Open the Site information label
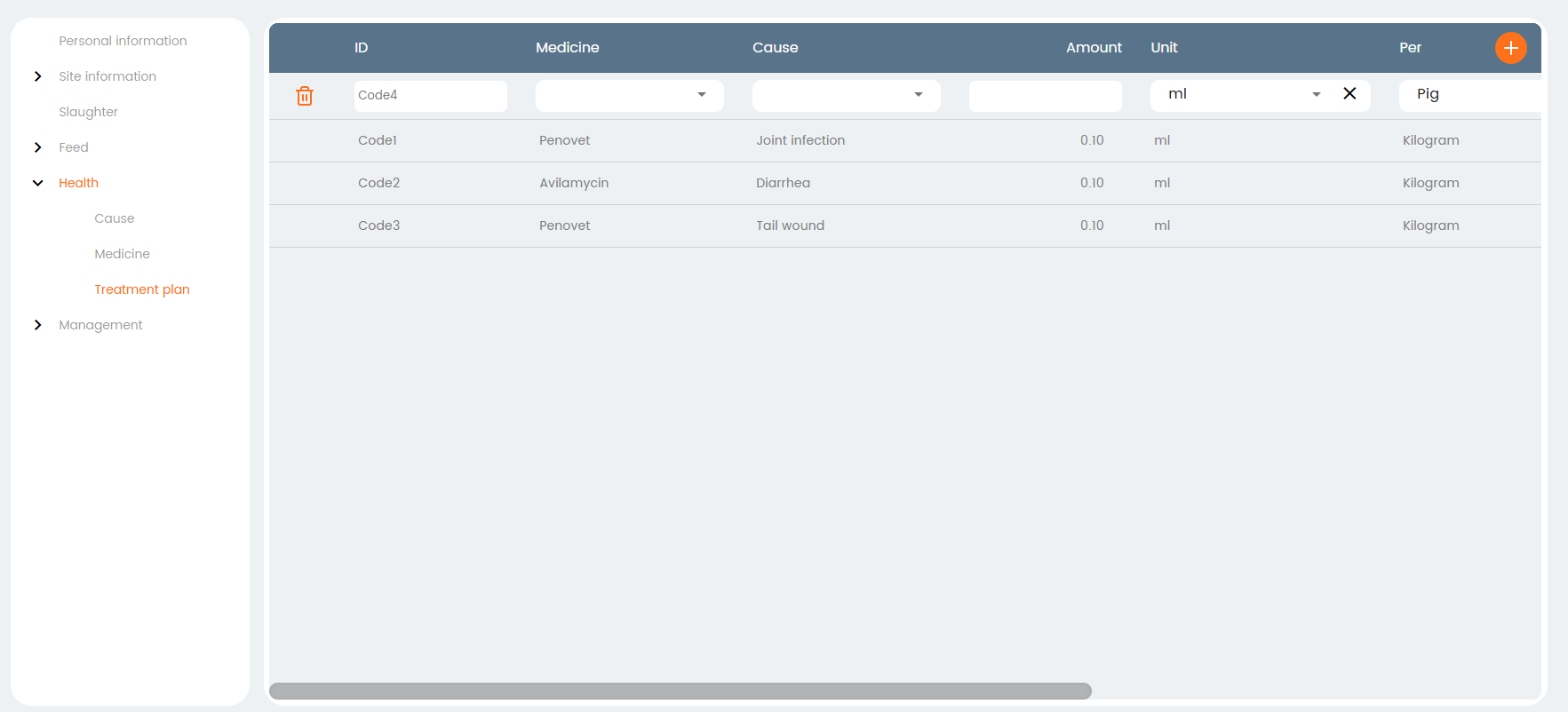This screenshot has height=712, width=1568. pyautogui.click(x=107, y=76)
